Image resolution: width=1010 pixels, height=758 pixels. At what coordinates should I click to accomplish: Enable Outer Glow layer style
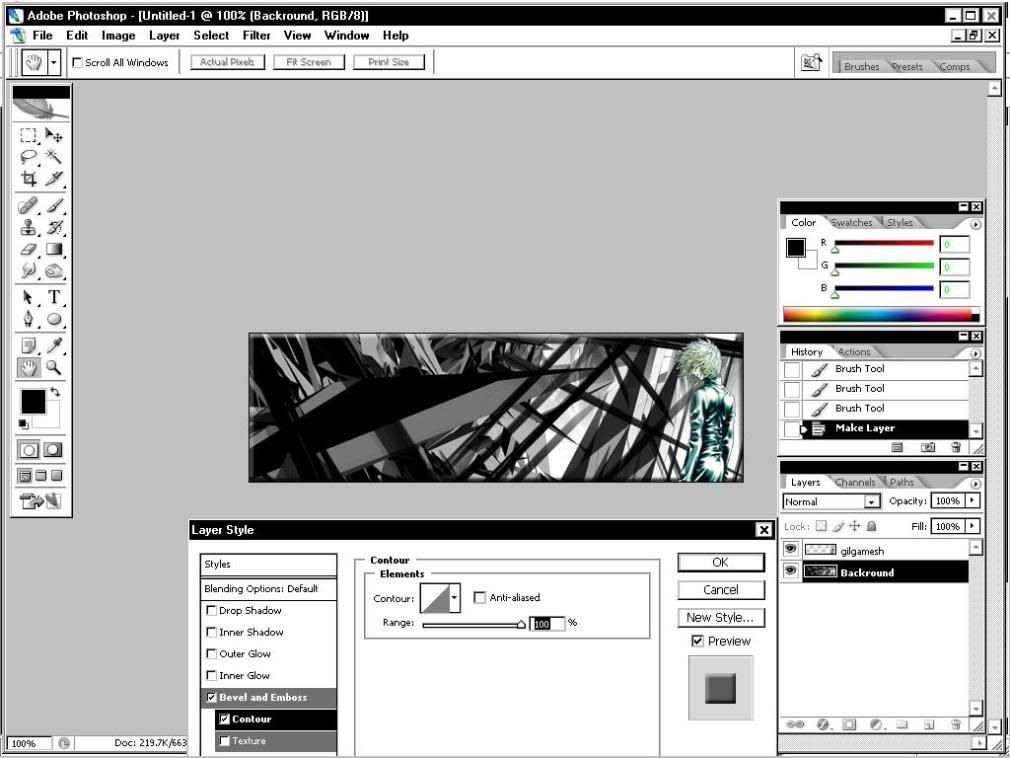coord(211,654)
